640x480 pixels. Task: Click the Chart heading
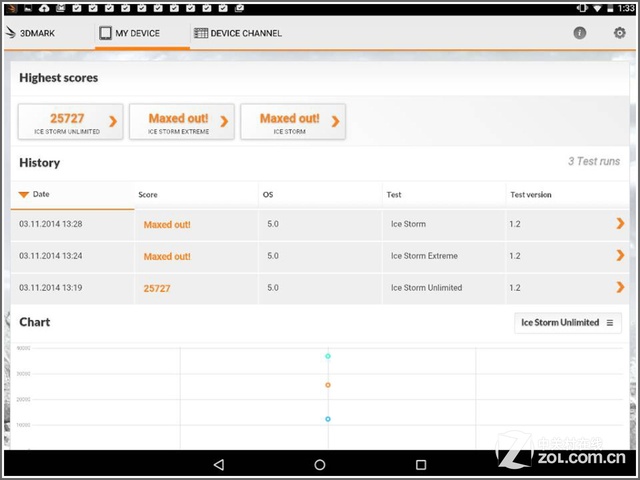35,322
